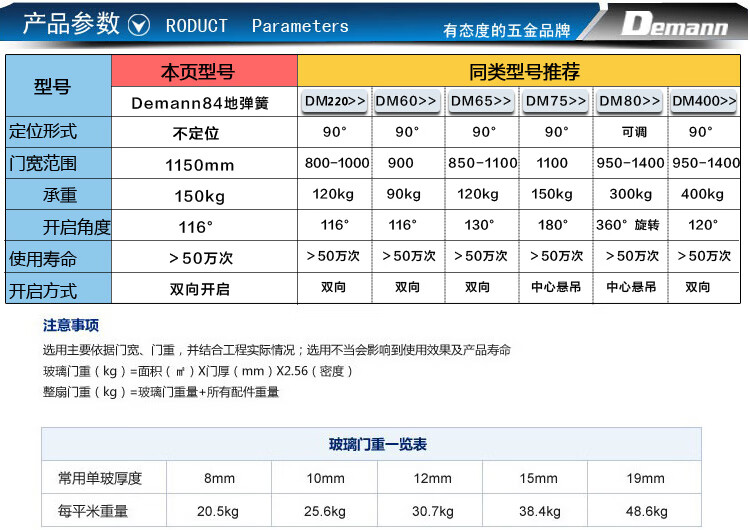Click the 有态度的五金品牌 slogan

(x=507, y=30)
